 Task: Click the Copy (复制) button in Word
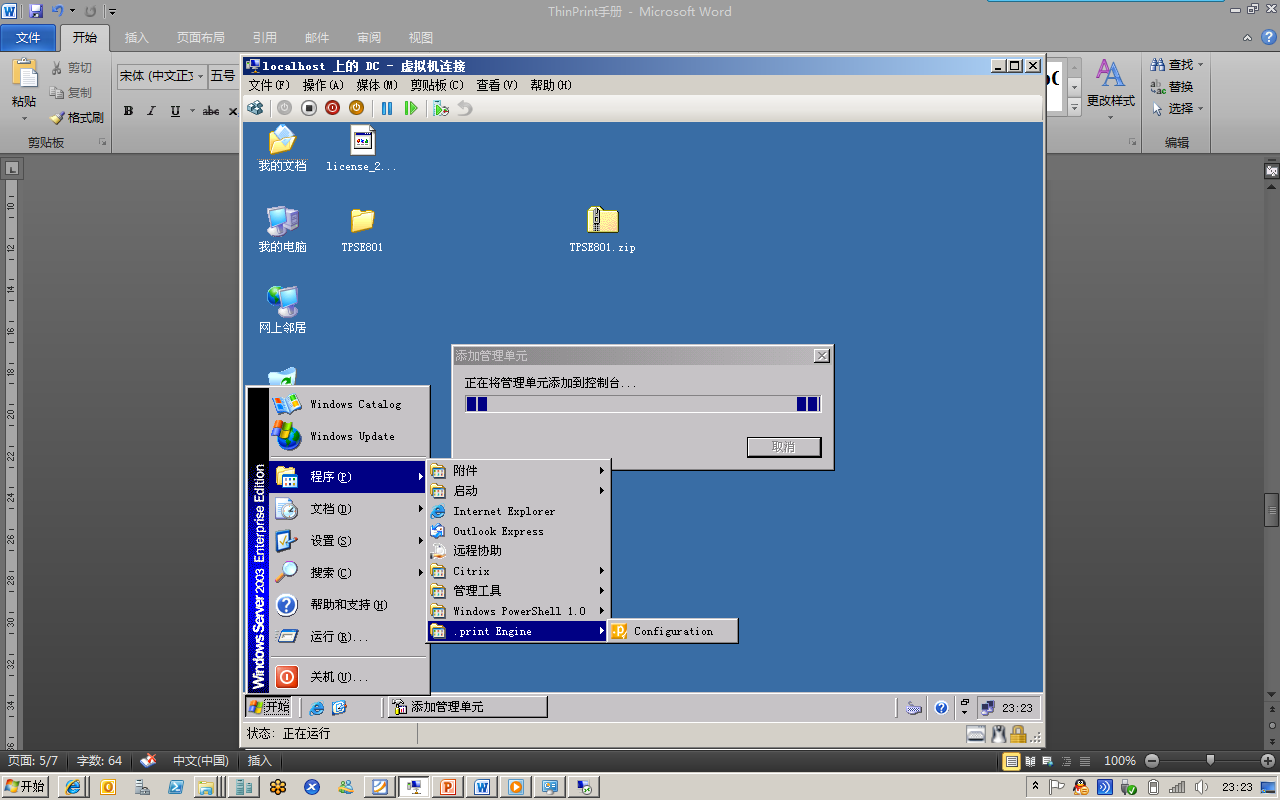(71, 92)
